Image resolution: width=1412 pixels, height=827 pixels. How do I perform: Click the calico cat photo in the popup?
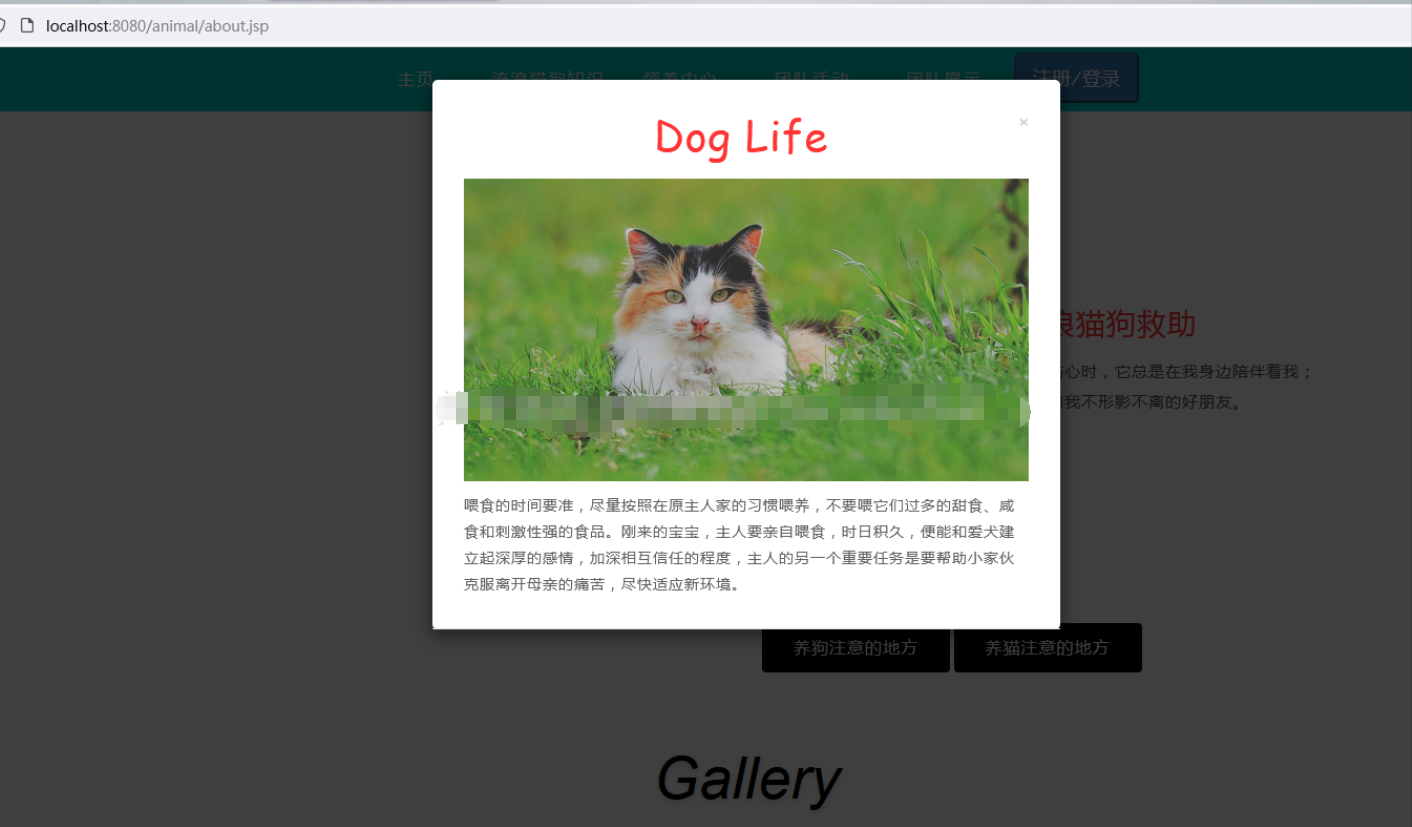[x=746, y=330]
